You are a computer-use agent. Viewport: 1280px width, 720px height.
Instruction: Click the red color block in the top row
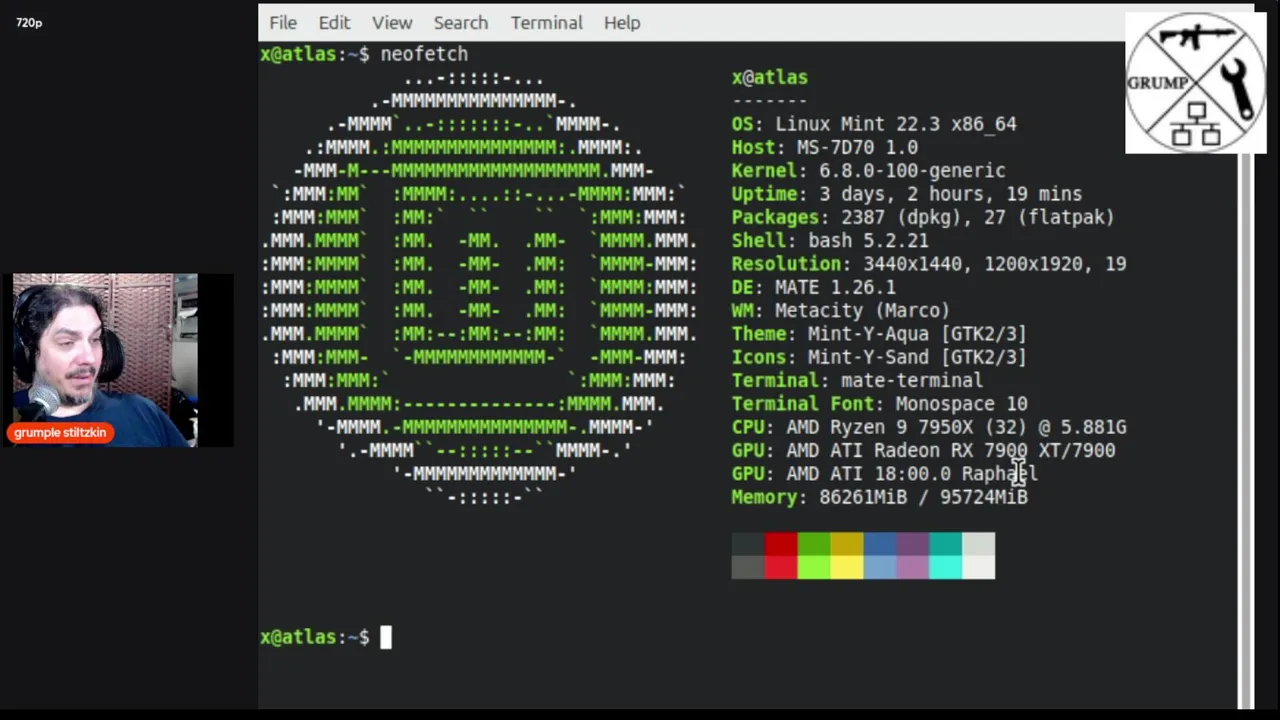781,544
